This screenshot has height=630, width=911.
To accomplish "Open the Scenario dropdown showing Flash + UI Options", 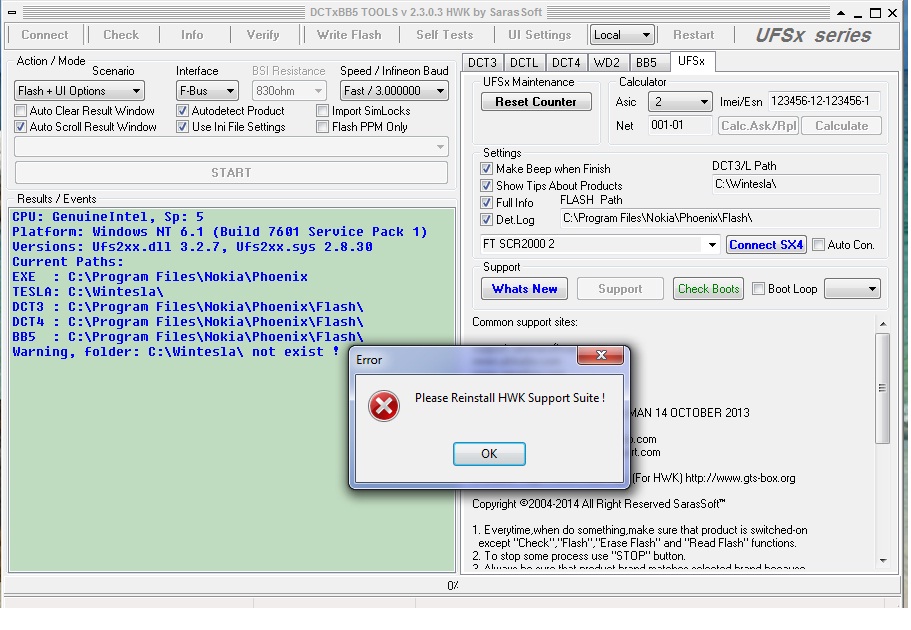I will click(79, 91).
